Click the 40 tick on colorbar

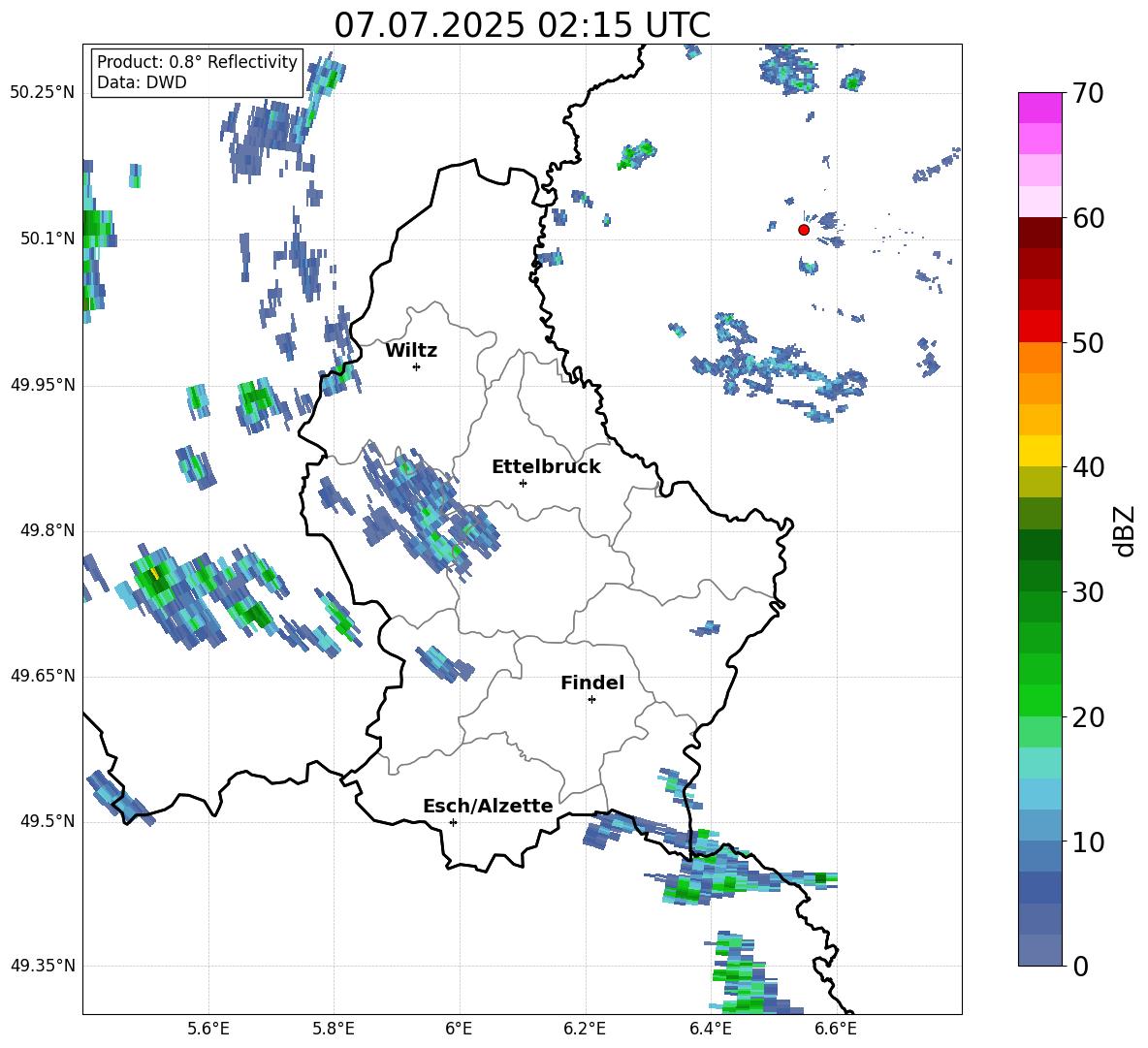1088,467
